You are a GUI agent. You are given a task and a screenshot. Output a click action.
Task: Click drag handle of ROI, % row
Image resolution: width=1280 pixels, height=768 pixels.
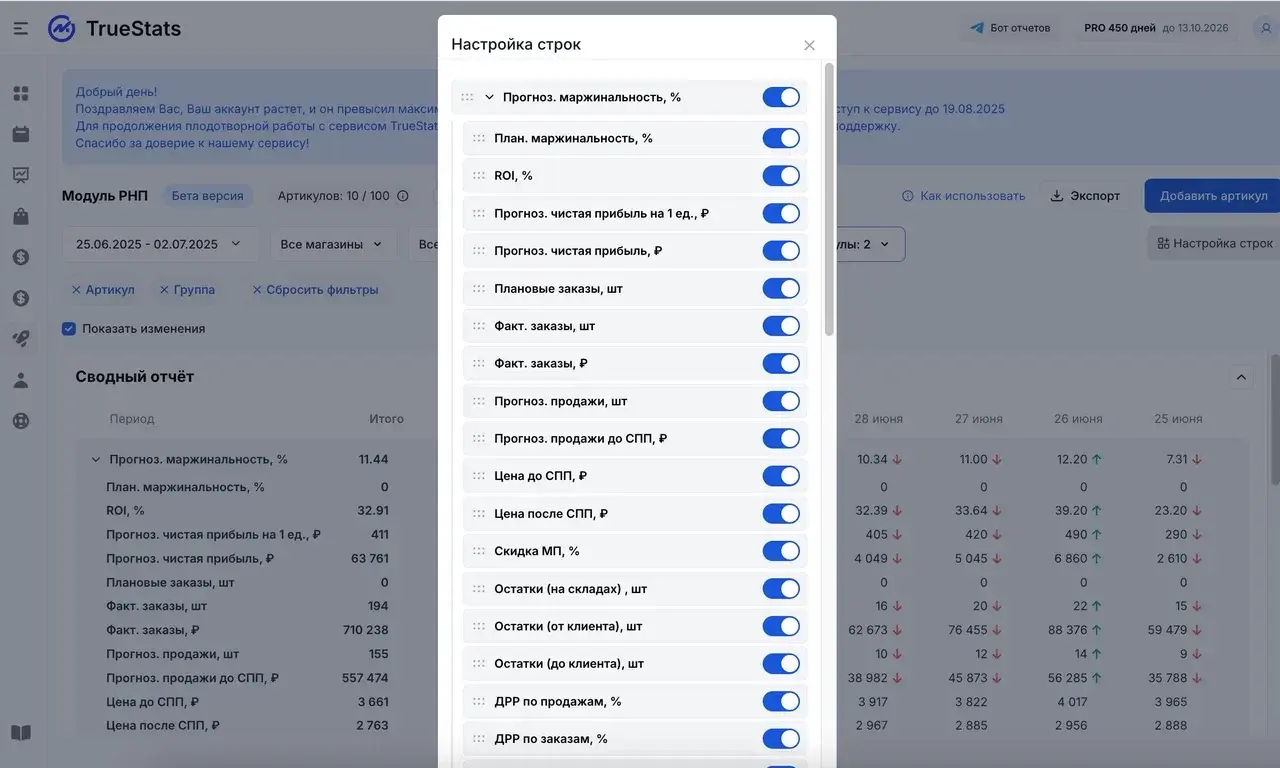[479, 176]
